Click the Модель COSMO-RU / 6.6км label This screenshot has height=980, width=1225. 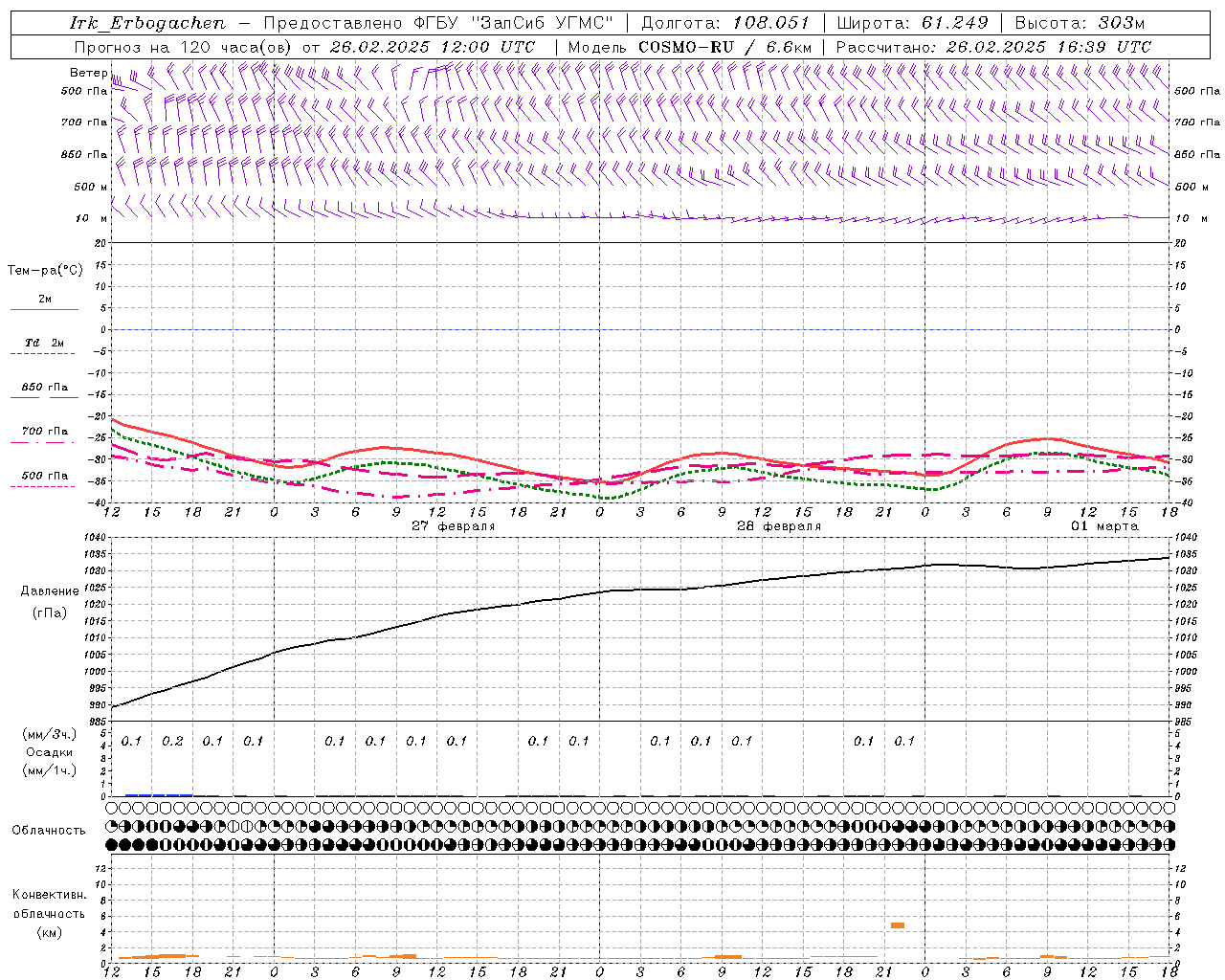690,47
